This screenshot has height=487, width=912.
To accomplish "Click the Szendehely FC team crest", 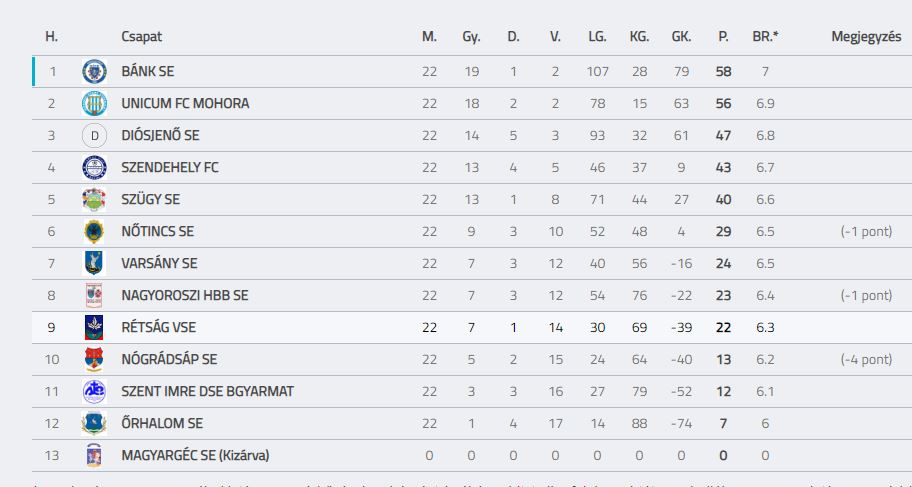I will point(94,168).
